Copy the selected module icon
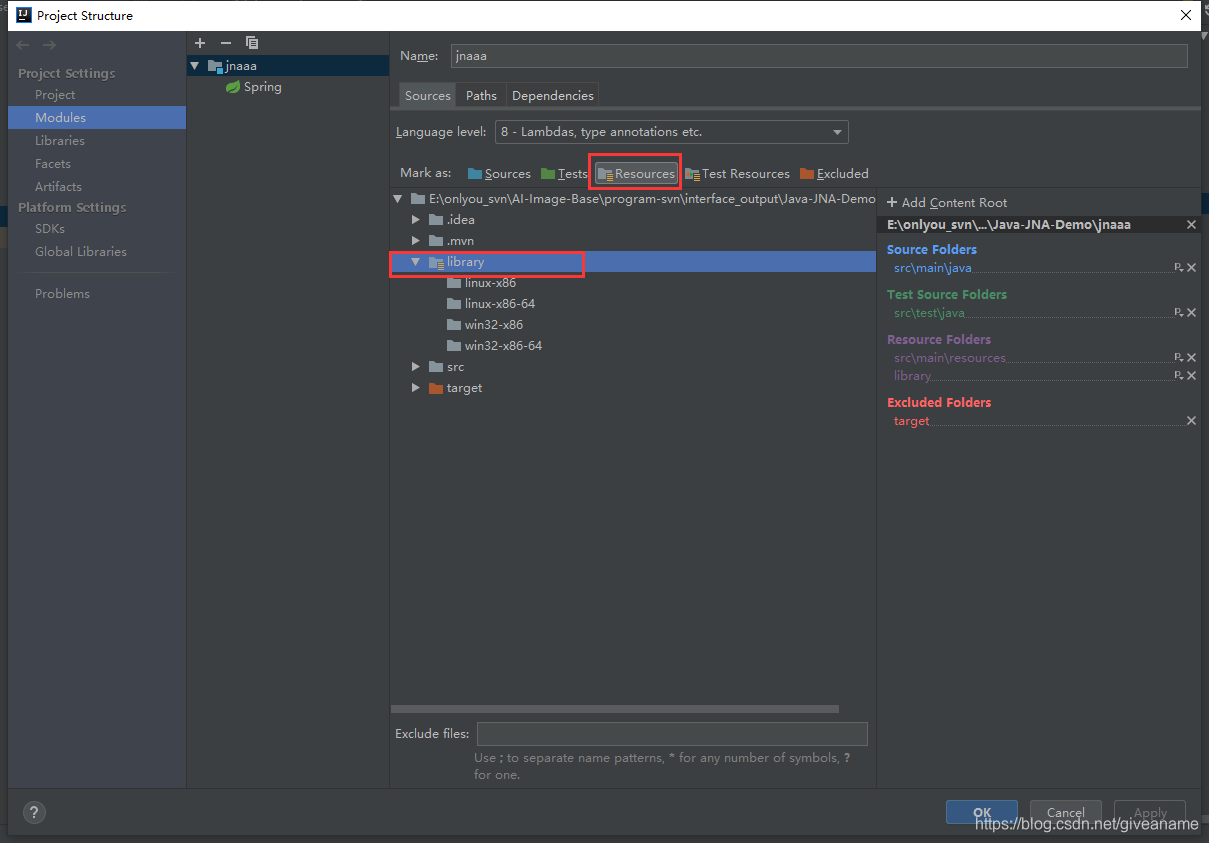1209x843 pixels. [x=252, y=43]
